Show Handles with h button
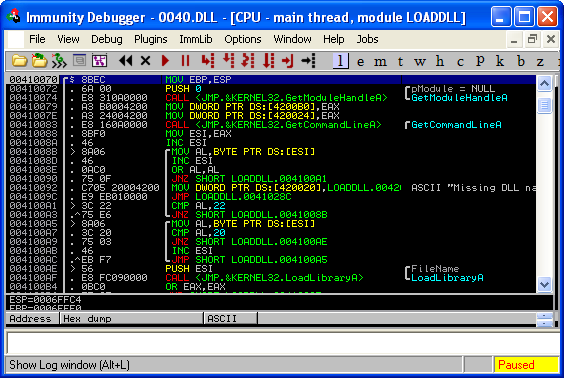 pos(440,61)
